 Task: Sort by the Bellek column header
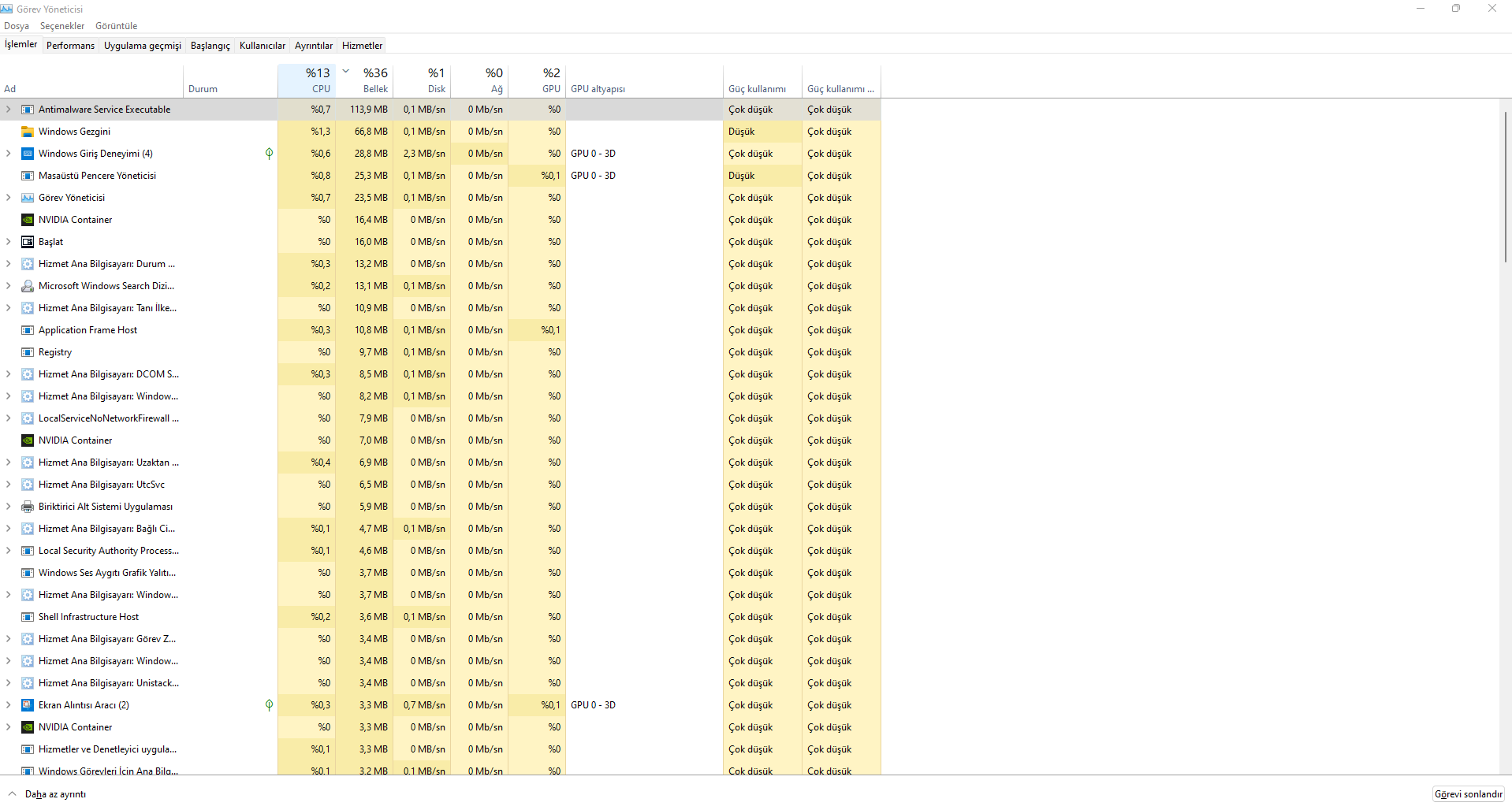[364, 80]
